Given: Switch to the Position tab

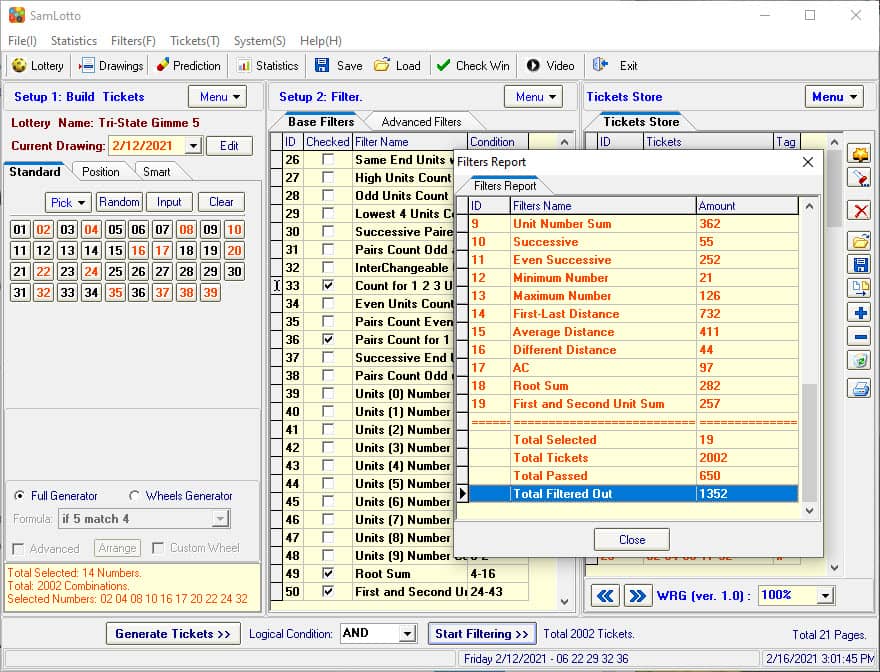Looking at the screenshot, I should tap(100, 172).
